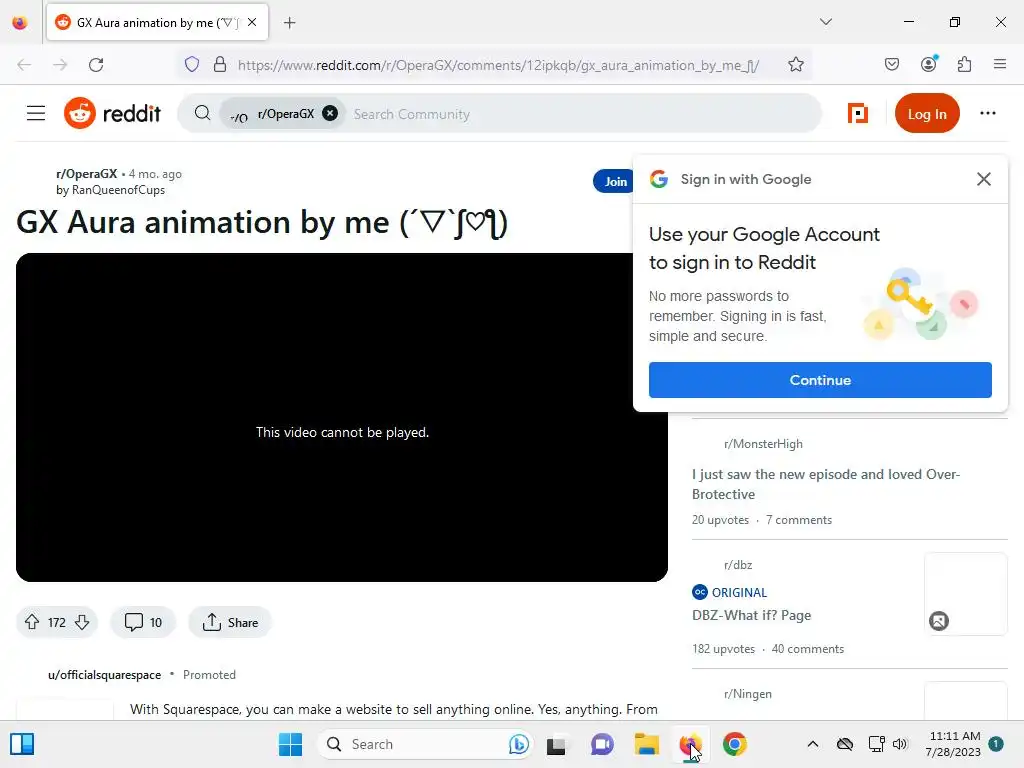Continue with Google sign in

(820, 380)
